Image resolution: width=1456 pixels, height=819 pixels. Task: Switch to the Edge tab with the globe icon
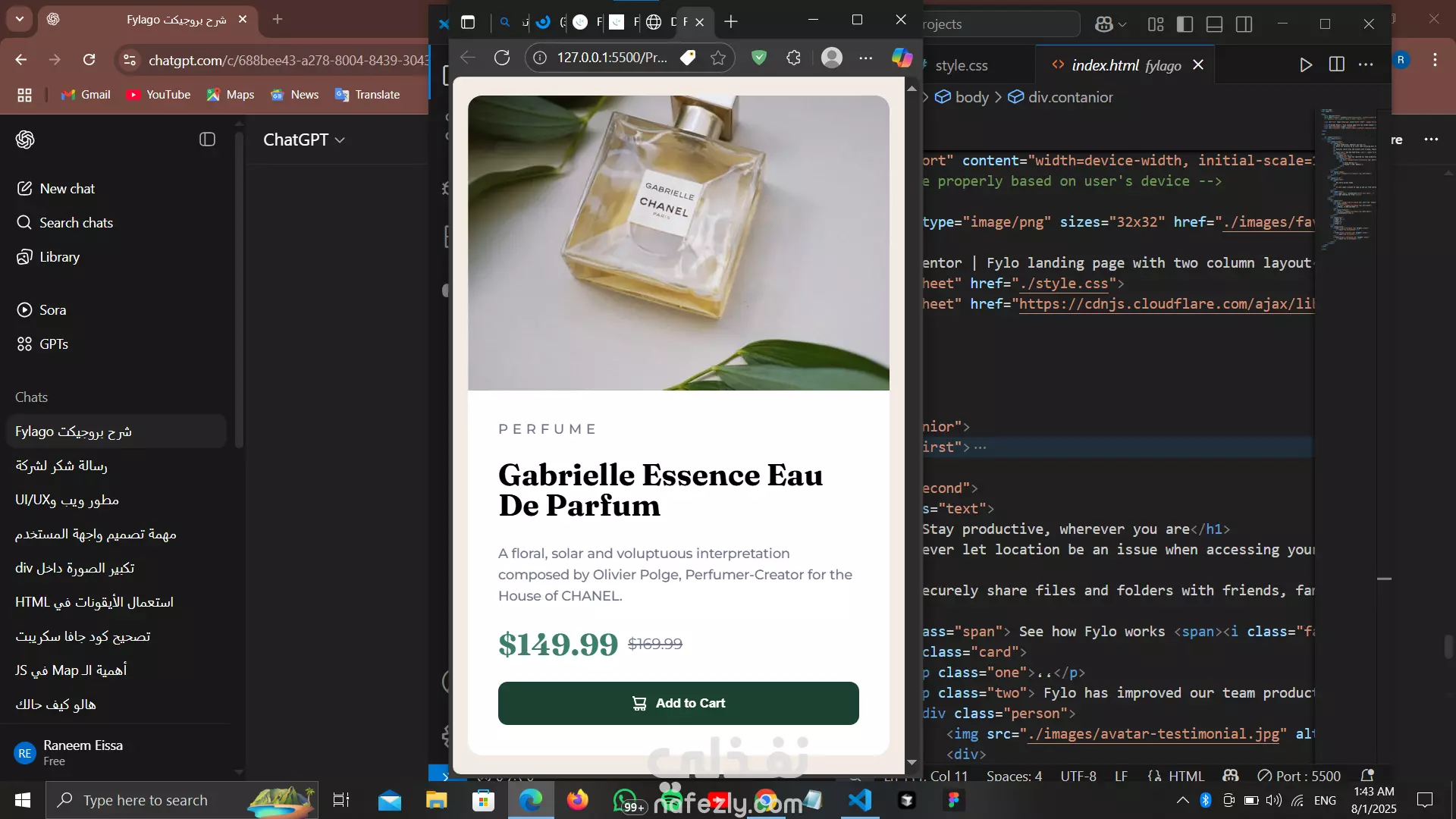(x=654, y=22)
